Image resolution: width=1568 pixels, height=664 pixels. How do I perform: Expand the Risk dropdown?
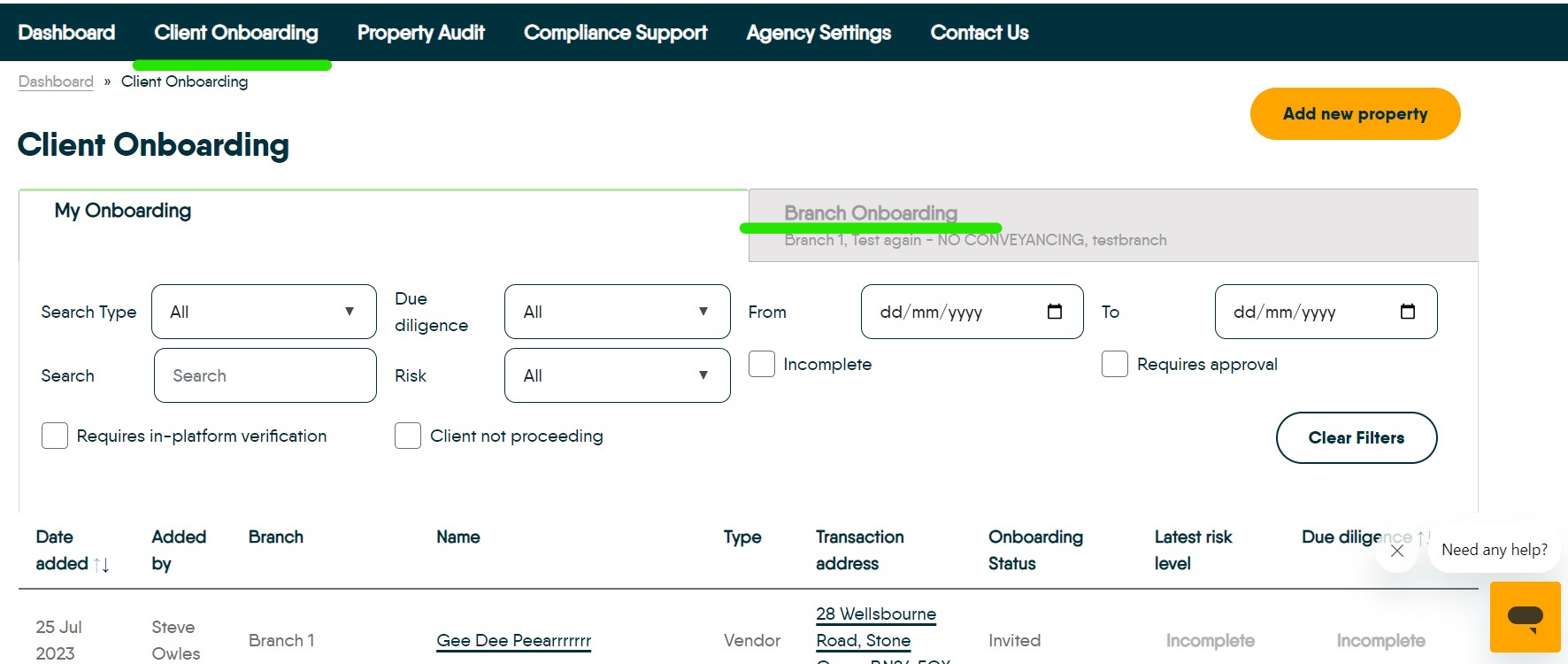tap(617, 375)
